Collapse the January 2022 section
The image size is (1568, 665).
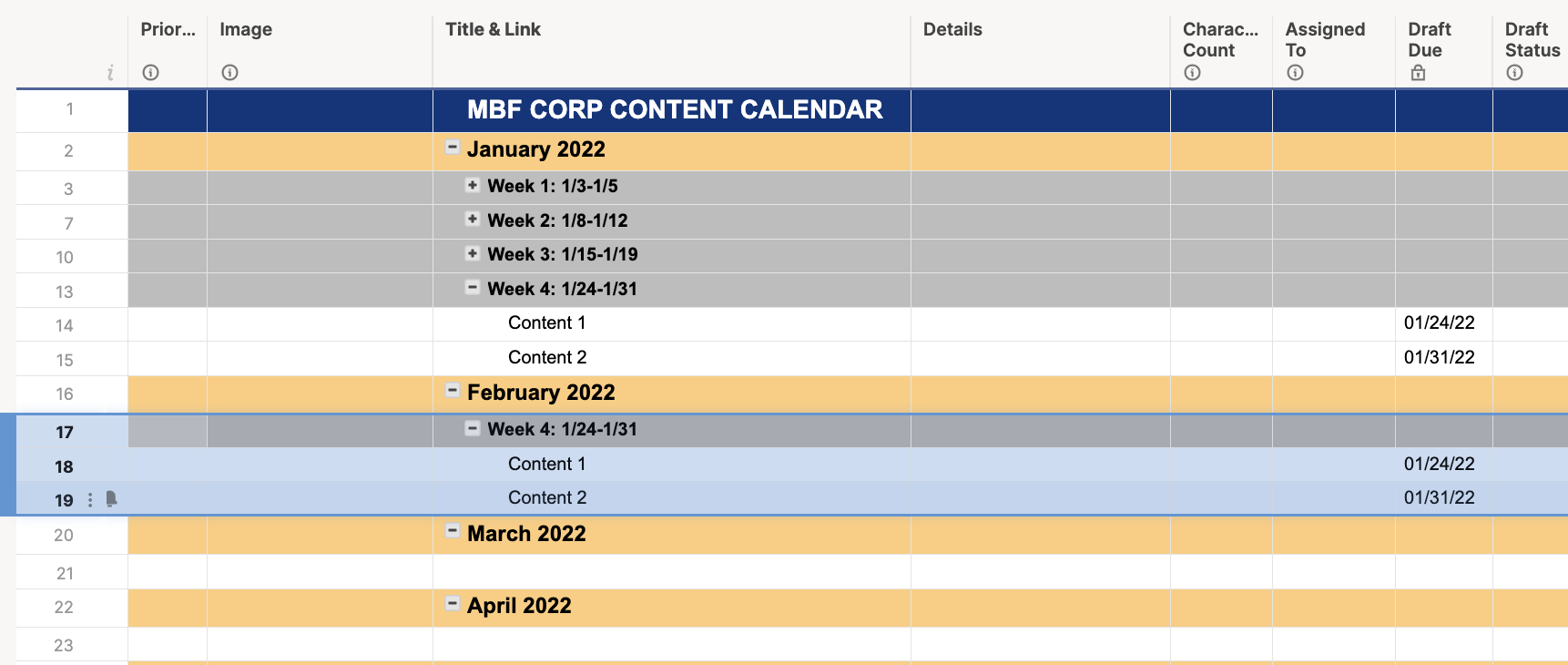click(x=453, y=147)
